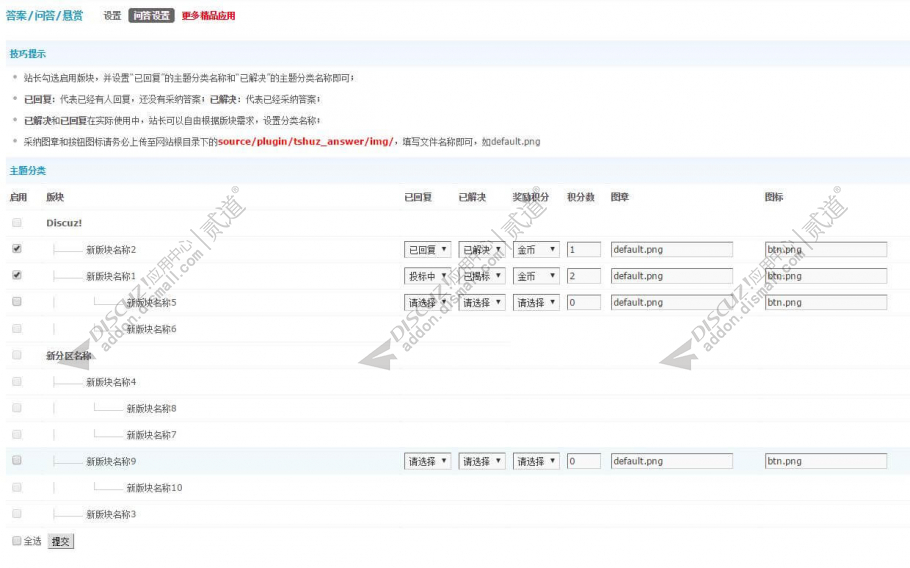Open the 投标中 dropdown for 新版块名称1
Image resolution: width=910 pixels, height=568 pixels.
(x=427, y=276)
